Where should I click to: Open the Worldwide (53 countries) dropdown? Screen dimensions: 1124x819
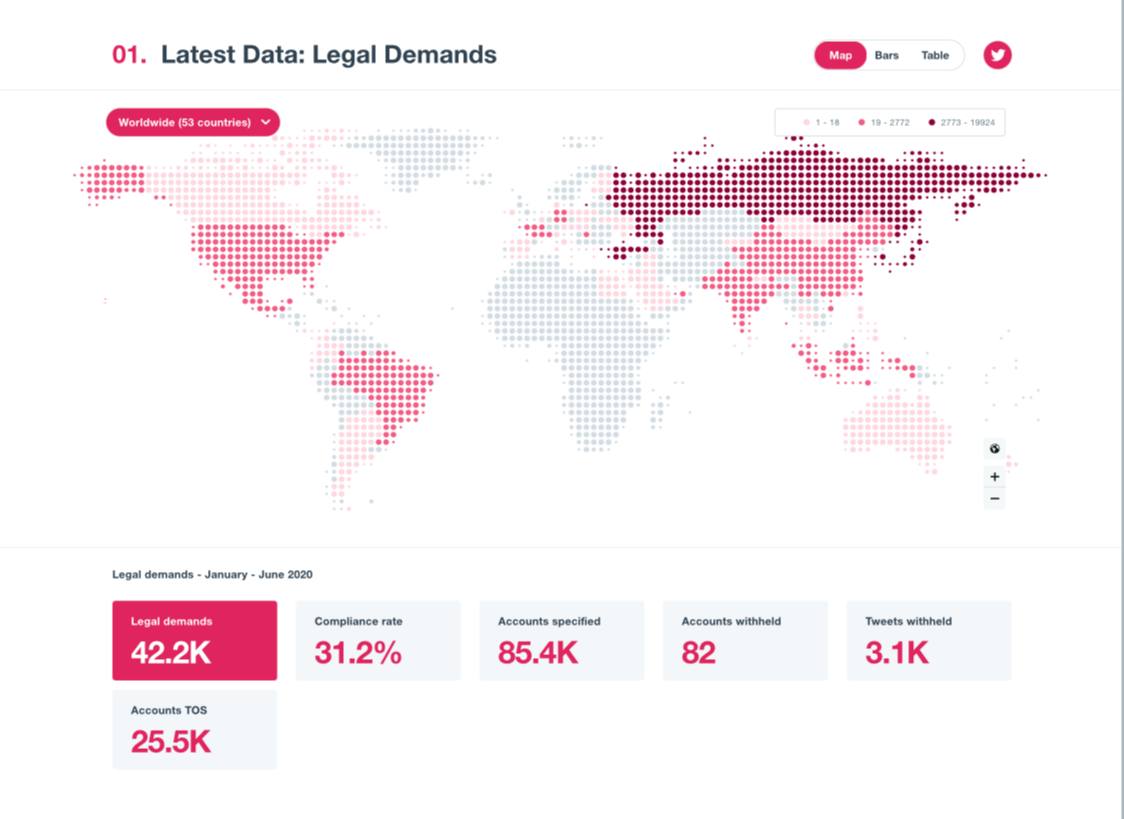pos(185,122)
